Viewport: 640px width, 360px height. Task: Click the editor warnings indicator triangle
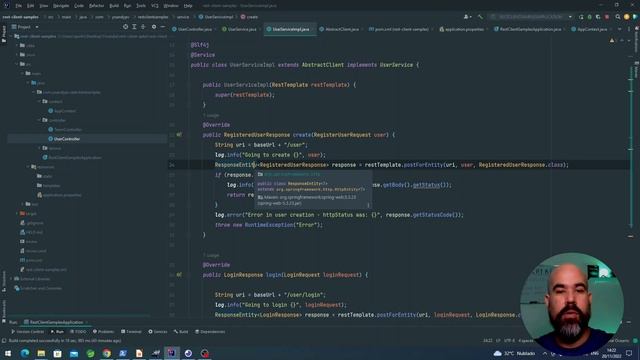(x=612, y=40)
